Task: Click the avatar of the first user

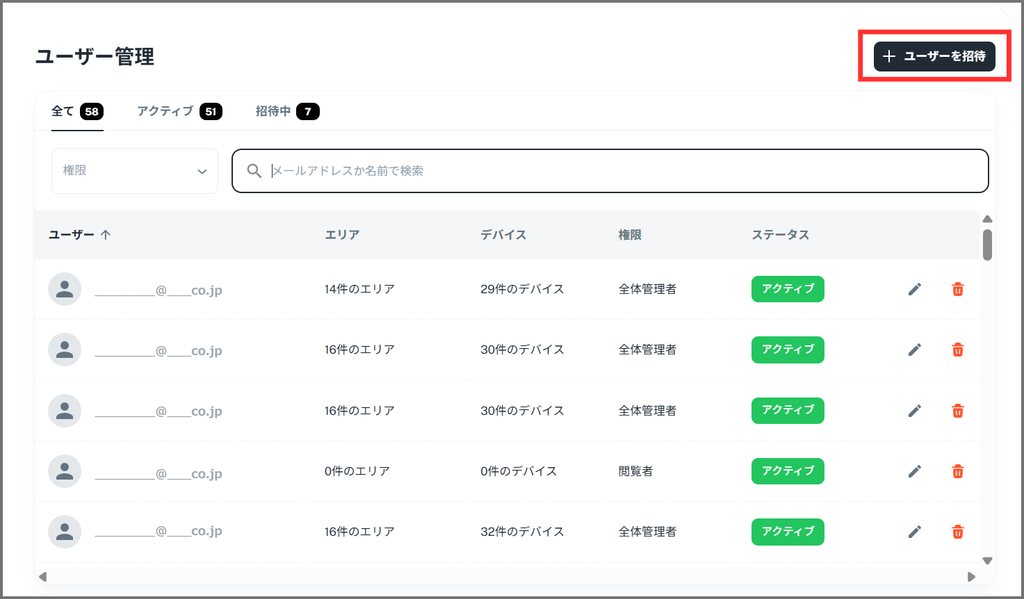Action: [65, 290]
